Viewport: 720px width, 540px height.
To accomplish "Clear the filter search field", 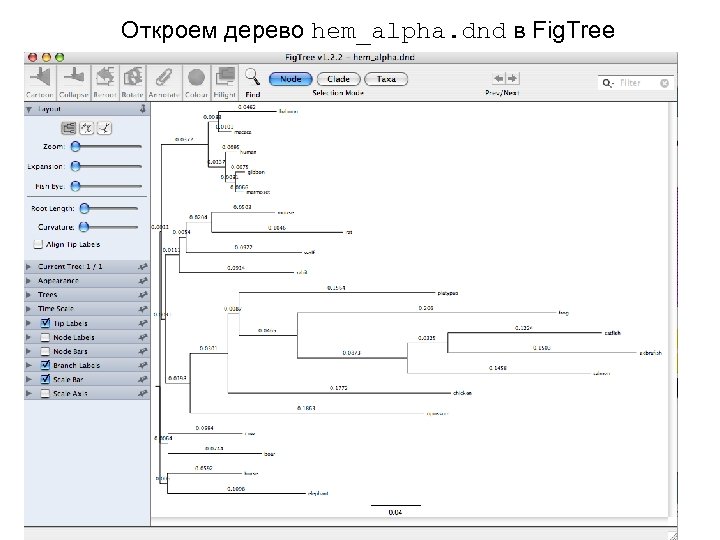I will 664,83.
